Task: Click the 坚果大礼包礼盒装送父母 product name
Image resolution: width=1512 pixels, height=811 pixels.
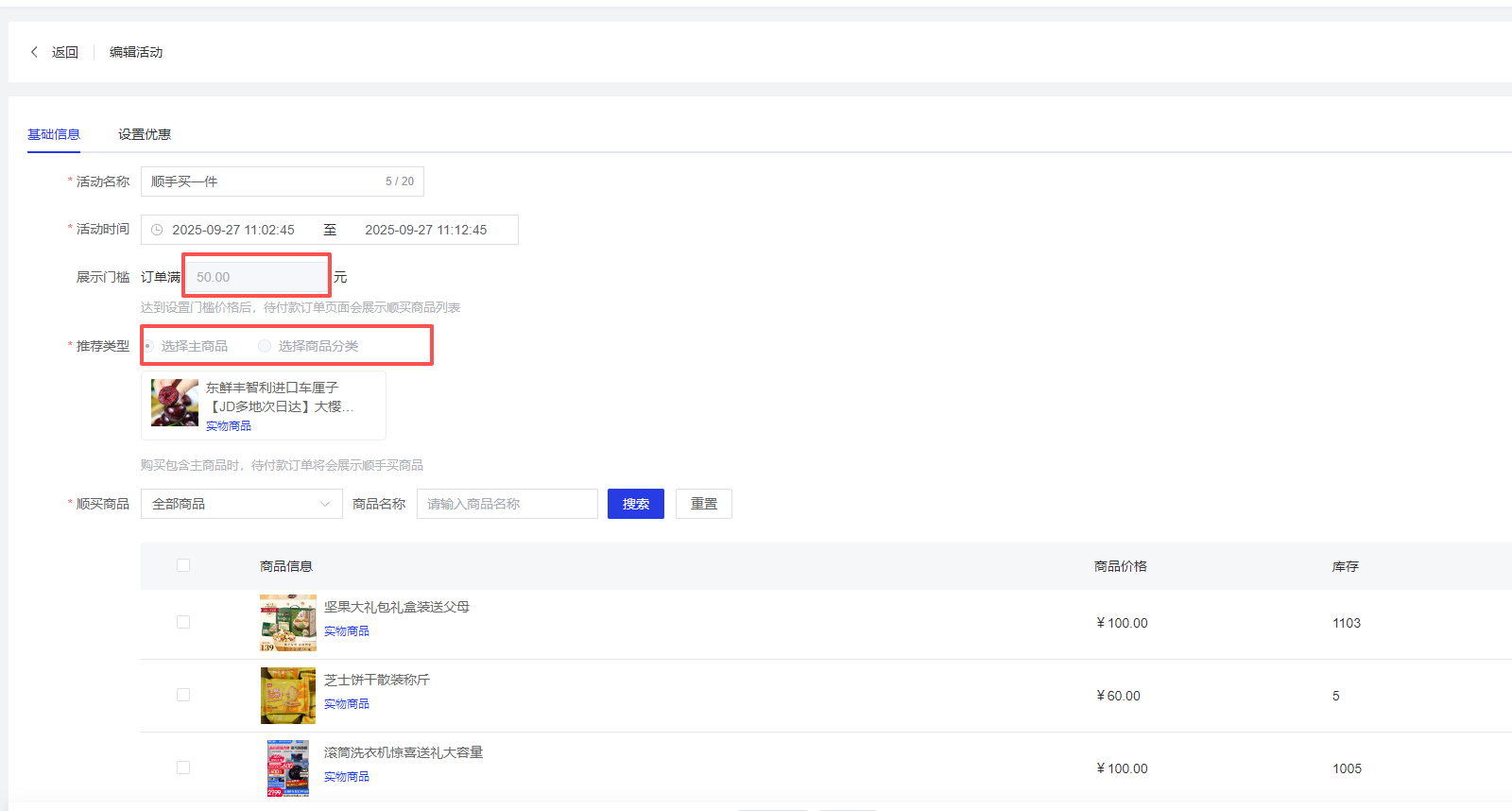Action: 397,607
